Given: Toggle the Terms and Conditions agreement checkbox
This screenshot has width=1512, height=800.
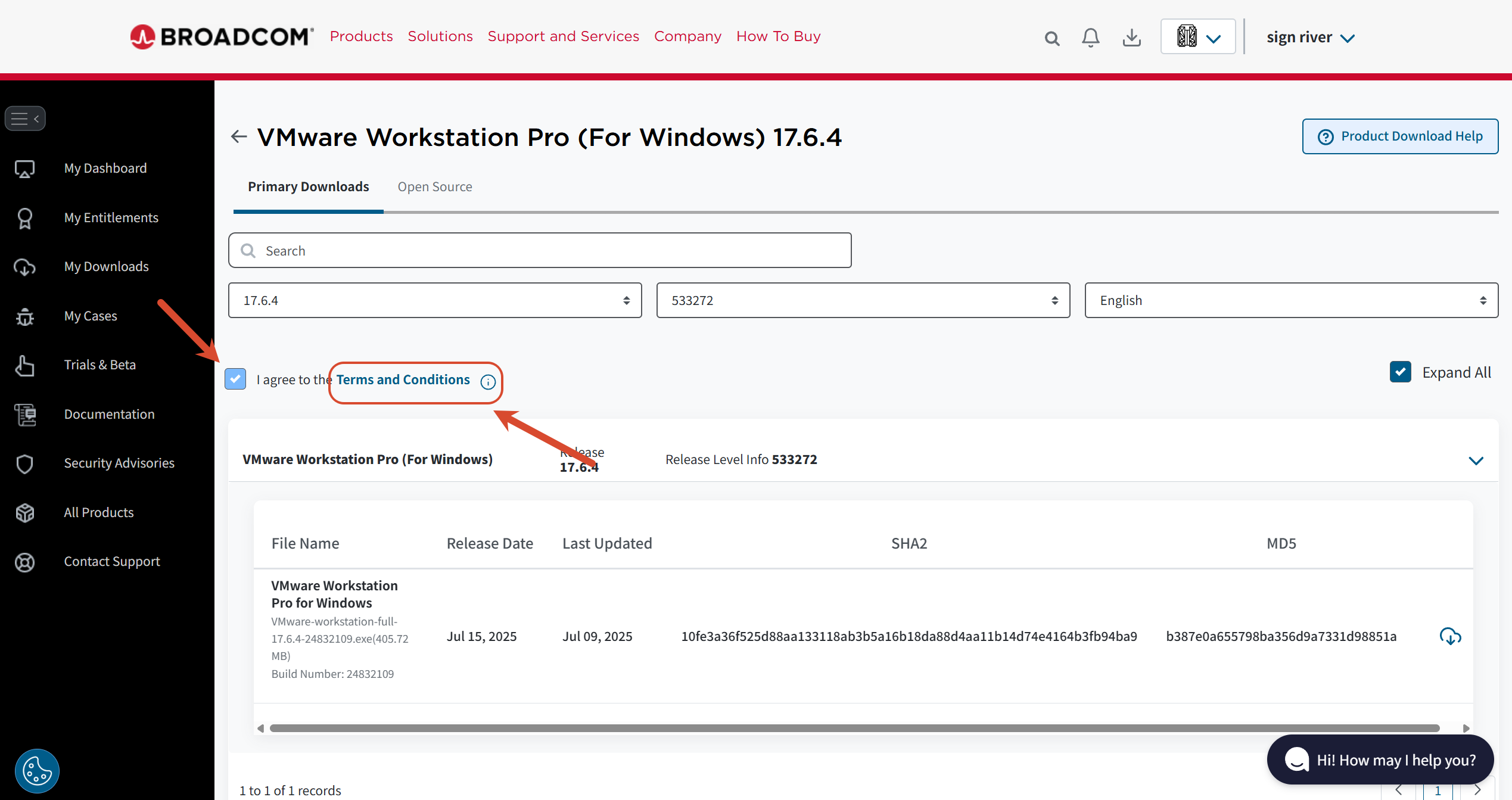Looking at the screenshot, I should (235, 379).
